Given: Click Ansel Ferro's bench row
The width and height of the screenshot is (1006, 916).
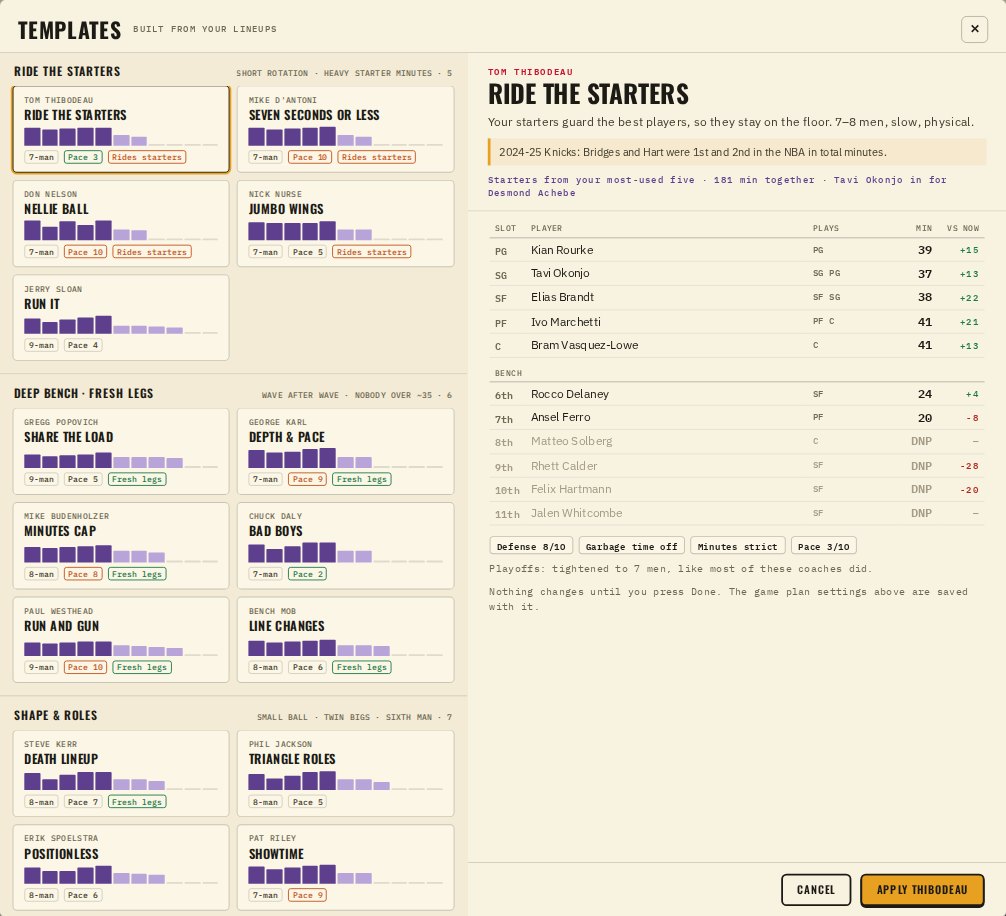Looking at the screenshot, I should tap(737, 418).
